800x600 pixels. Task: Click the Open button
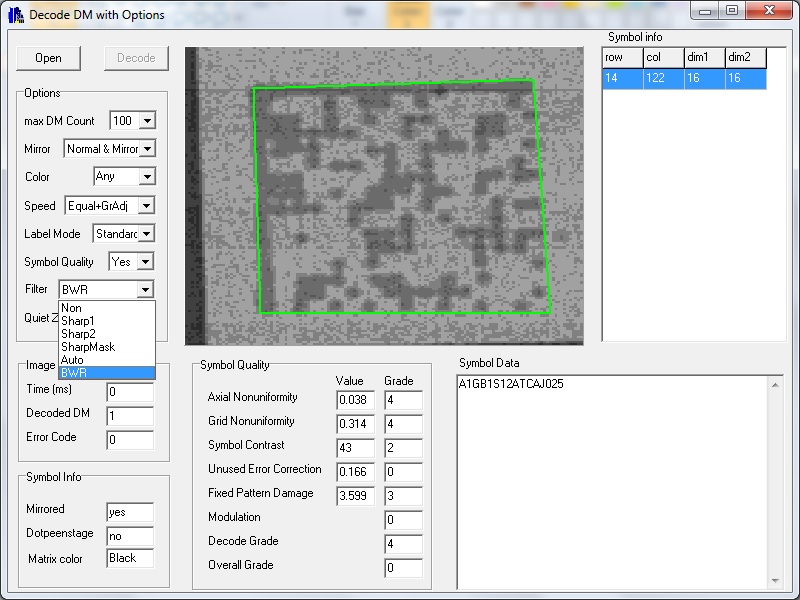[48, 58]
